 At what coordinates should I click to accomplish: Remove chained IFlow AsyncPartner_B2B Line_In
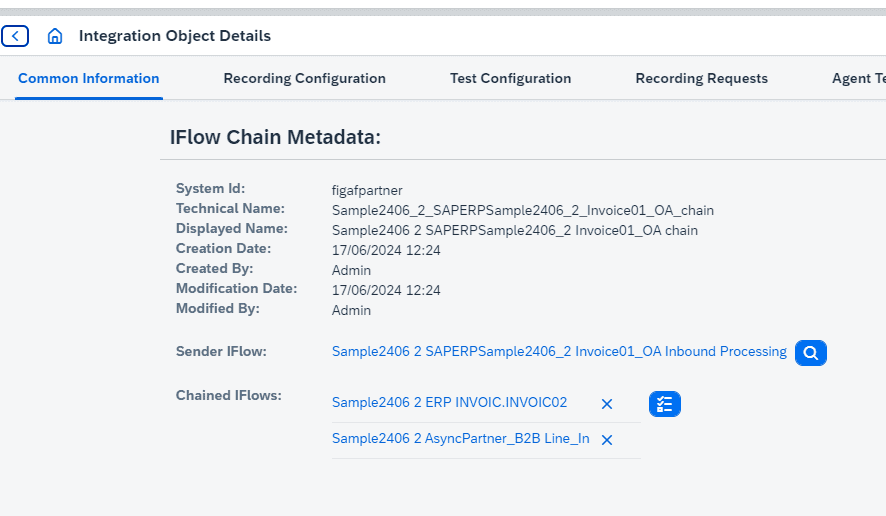pos(607,440)
